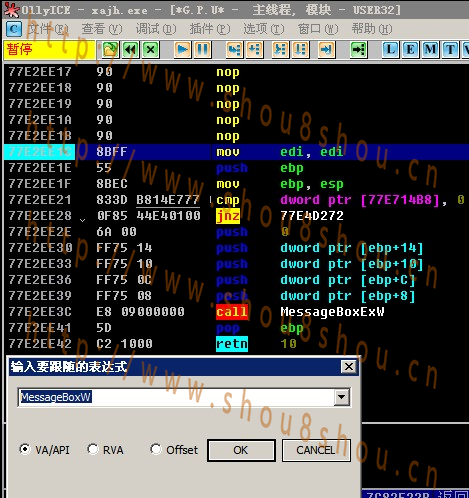This screenshot has height=498, width=469.
Task: Click the green Go to address icon
Action: (359, 50)
